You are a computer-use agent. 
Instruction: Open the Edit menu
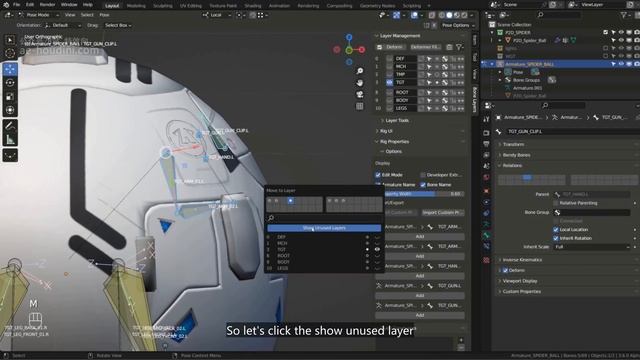click(30, 5)
